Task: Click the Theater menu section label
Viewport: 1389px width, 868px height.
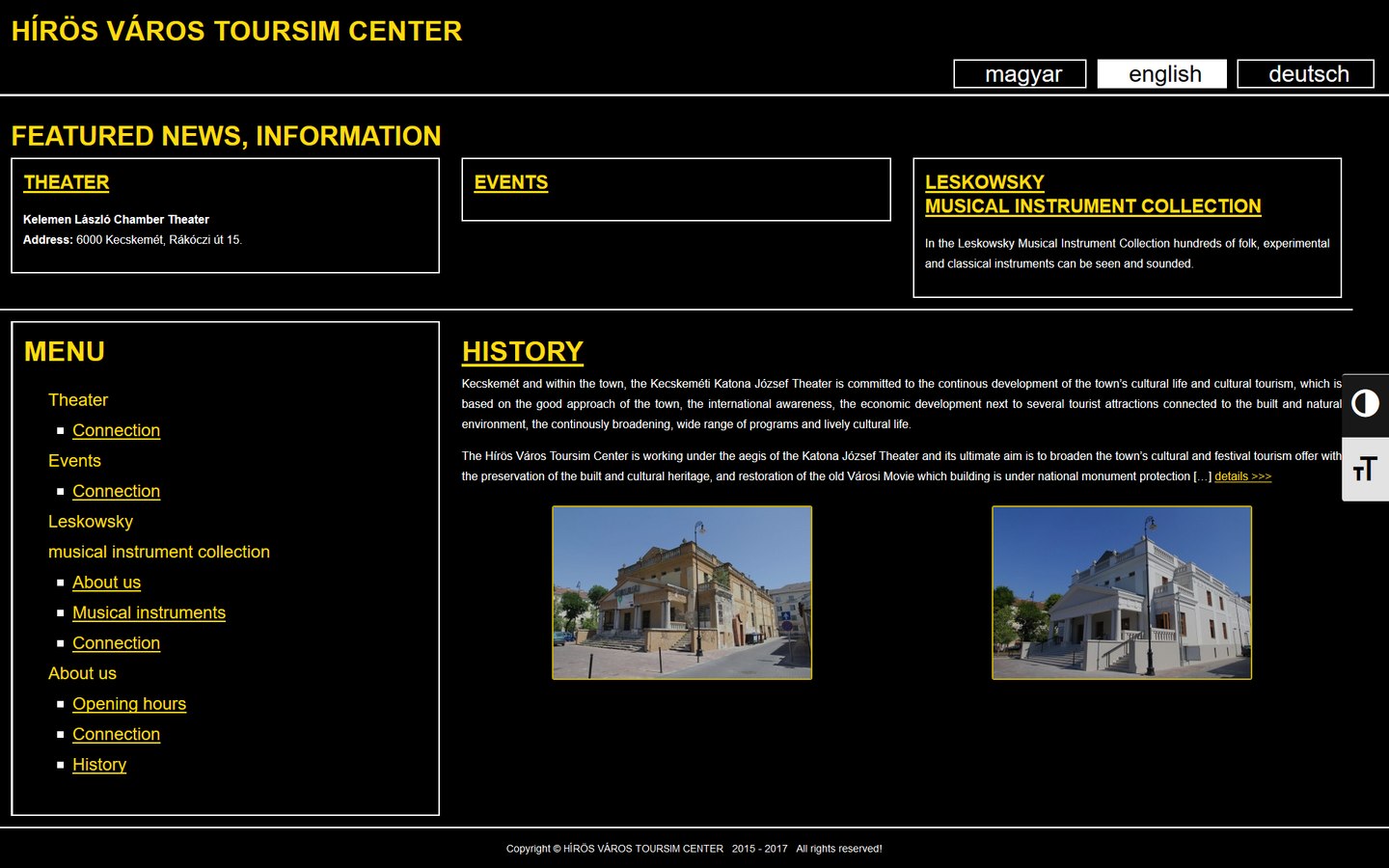Action: (x=78, y=400)
